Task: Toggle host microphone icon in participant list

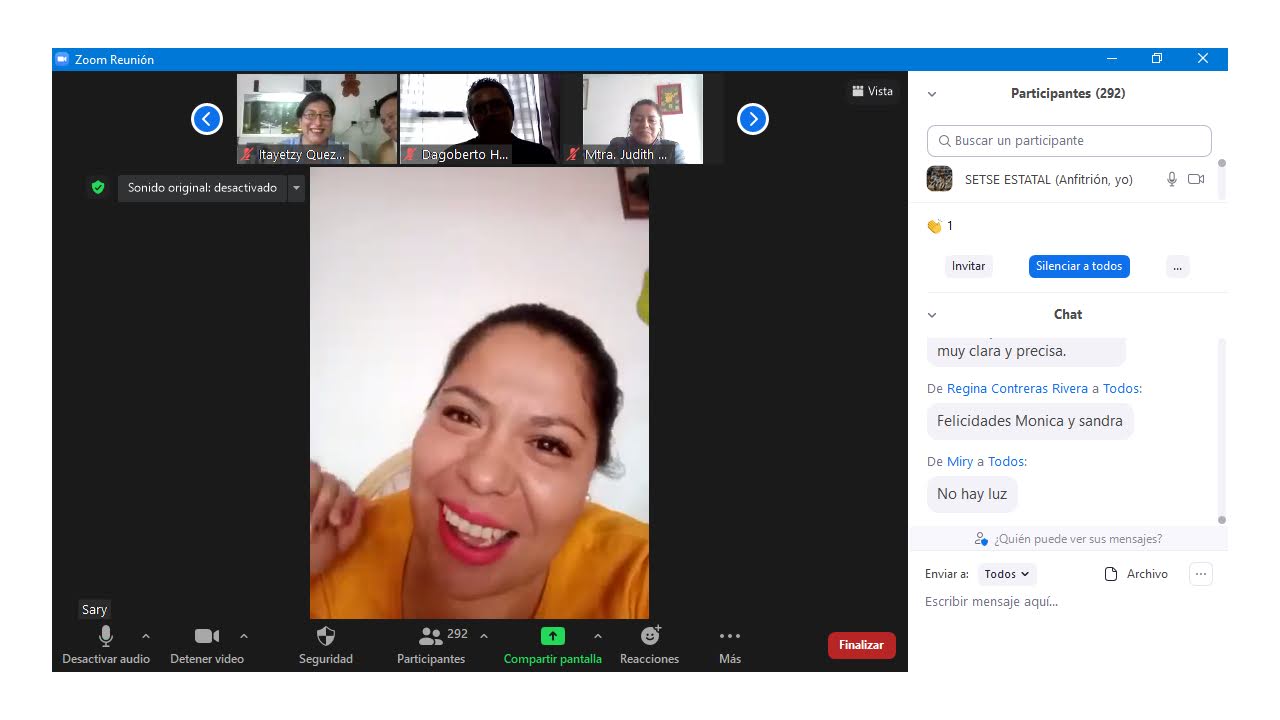Action: pos(1172,179)
